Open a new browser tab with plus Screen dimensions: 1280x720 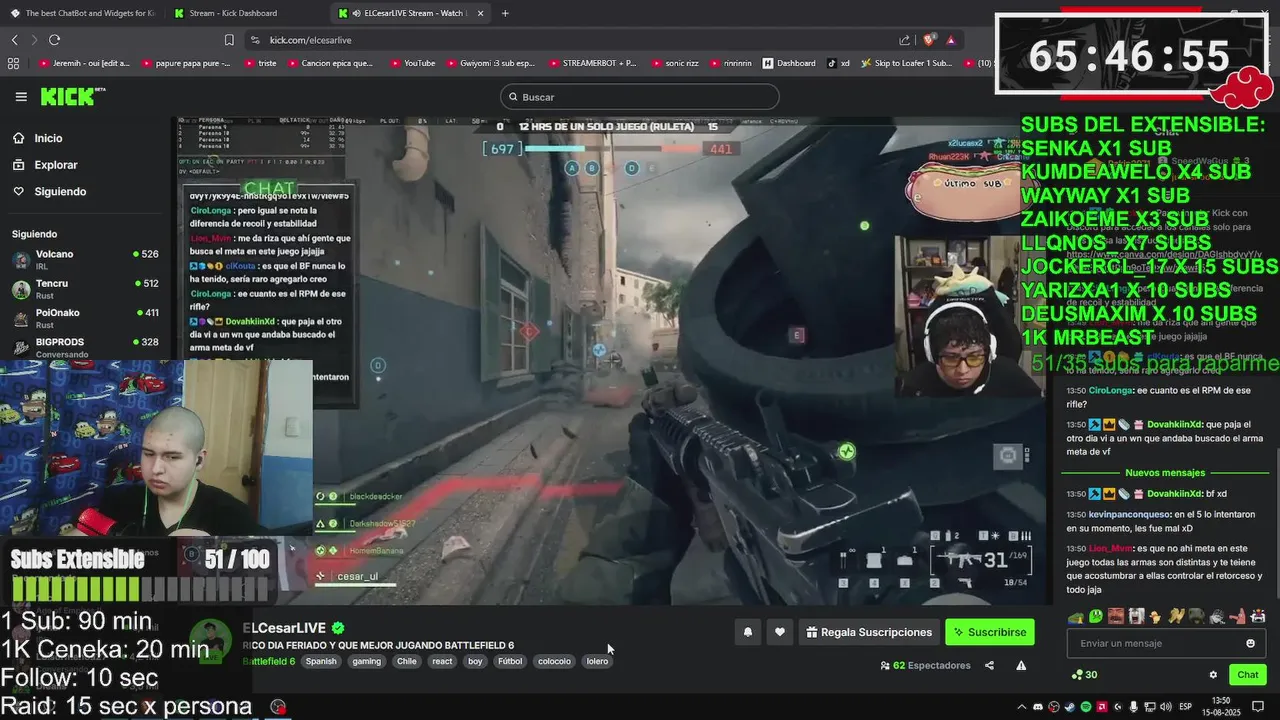[x=505, y=13]
